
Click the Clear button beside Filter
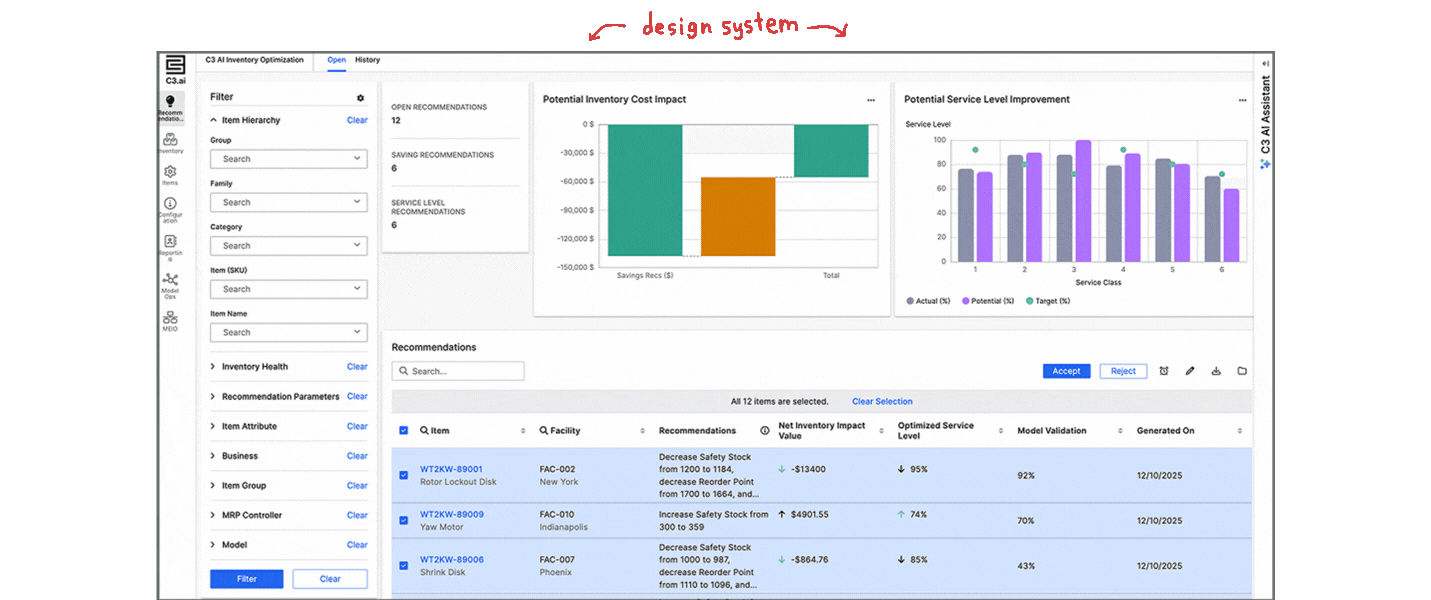coord(330,579)
